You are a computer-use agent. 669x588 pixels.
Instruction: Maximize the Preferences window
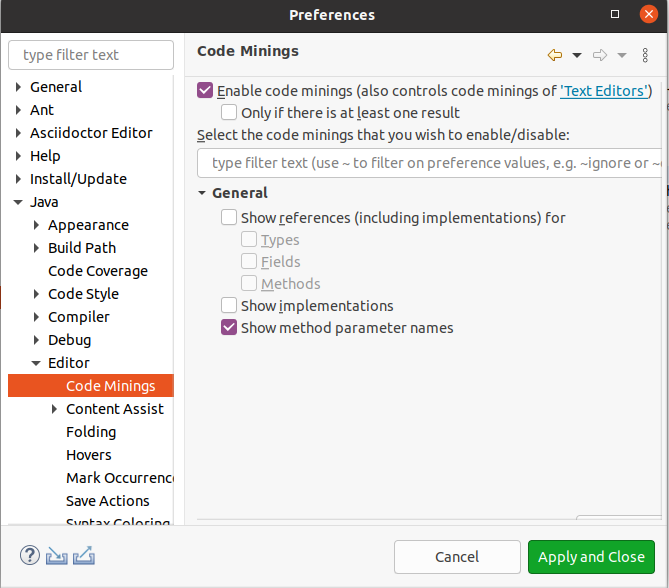pos(615,15)
